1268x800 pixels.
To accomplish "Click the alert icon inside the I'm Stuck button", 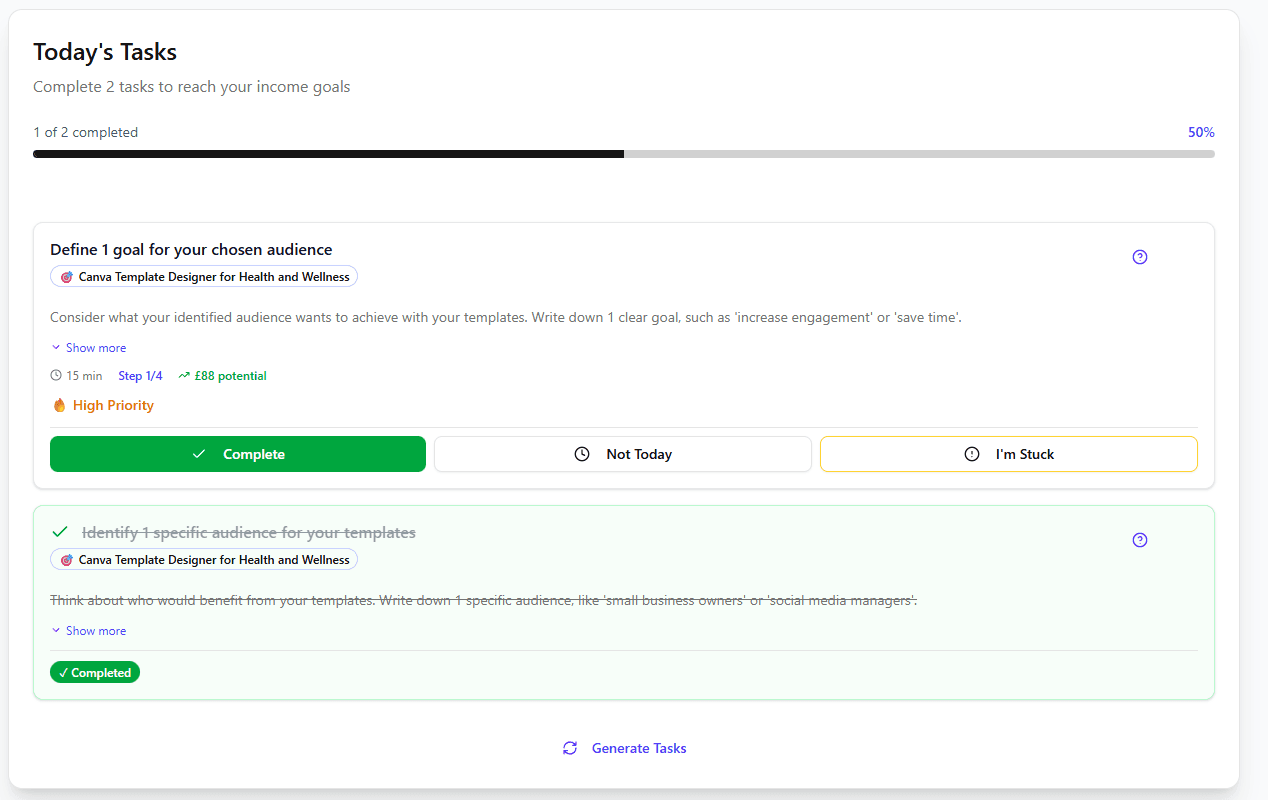I will (x=971, y=453).
